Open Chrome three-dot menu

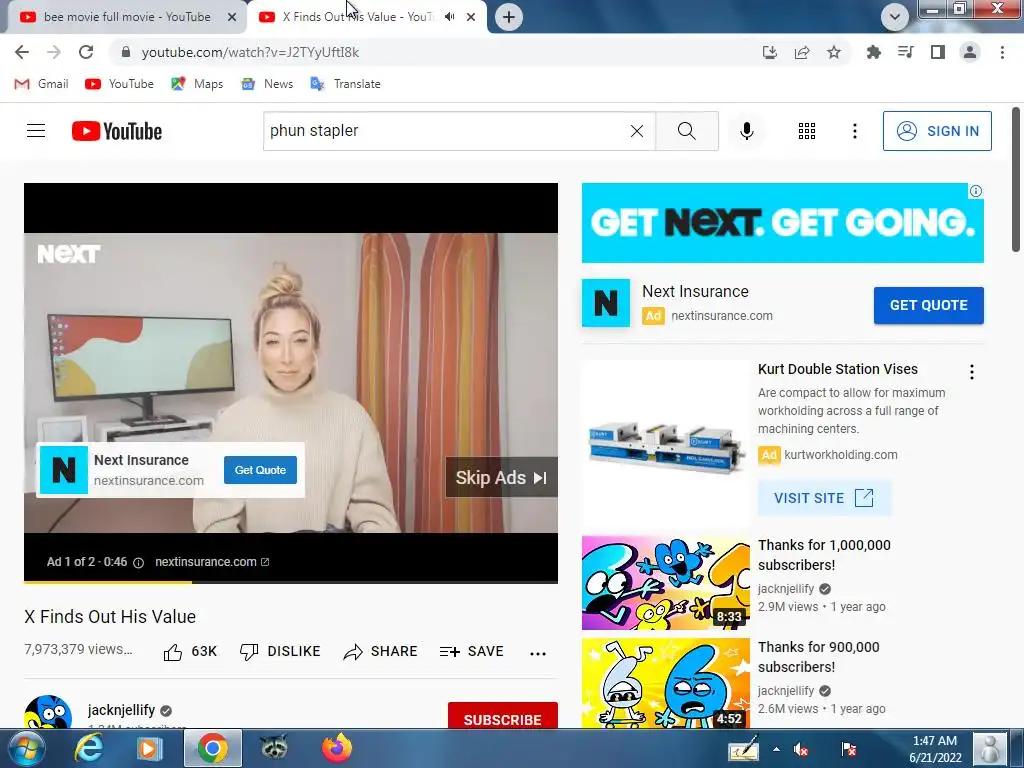[1002, 52]
